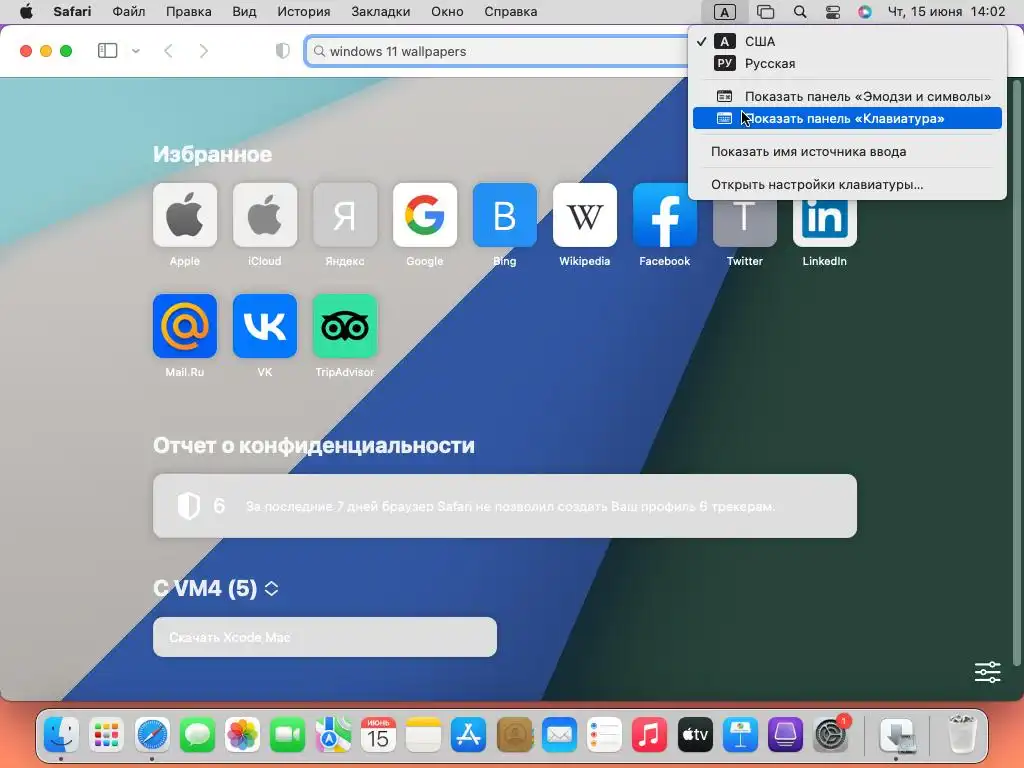Open Control Center in menu bar
This screenshot has height=768, width=1024.
coord(833,12)
